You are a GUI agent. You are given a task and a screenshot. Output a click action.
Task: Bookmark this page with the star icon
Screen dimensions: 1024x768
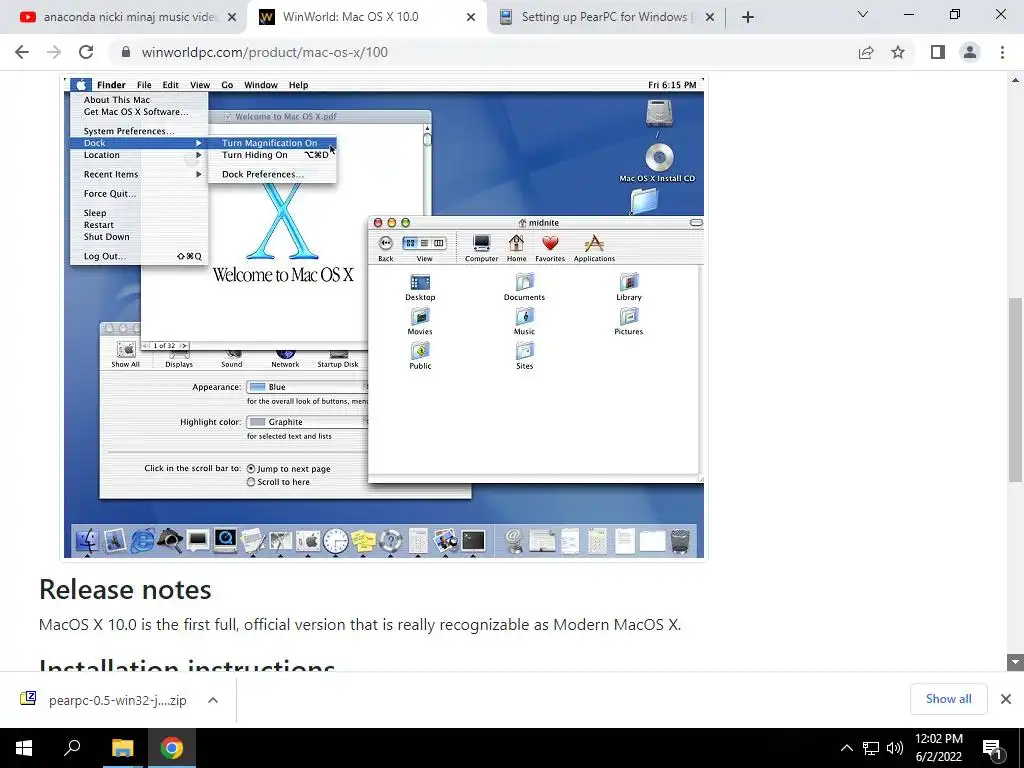(898, 52)
